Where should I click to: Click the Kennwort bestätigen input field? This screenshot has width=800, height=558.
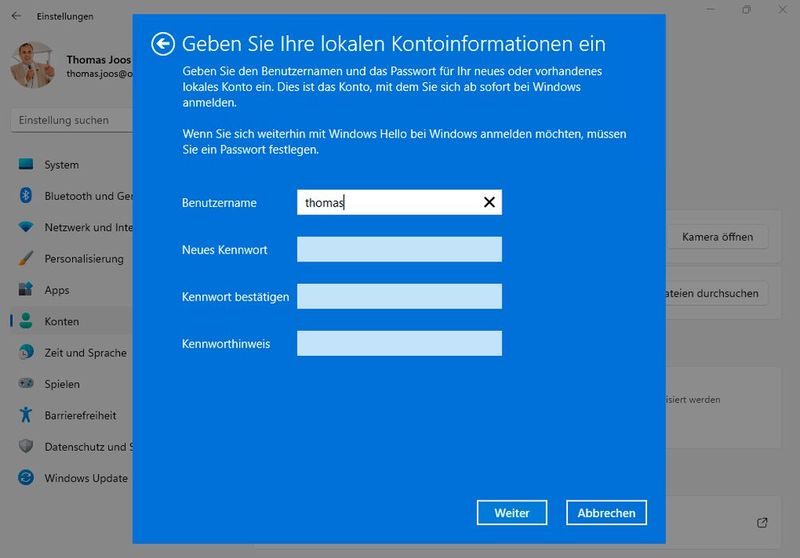point(399,296)
